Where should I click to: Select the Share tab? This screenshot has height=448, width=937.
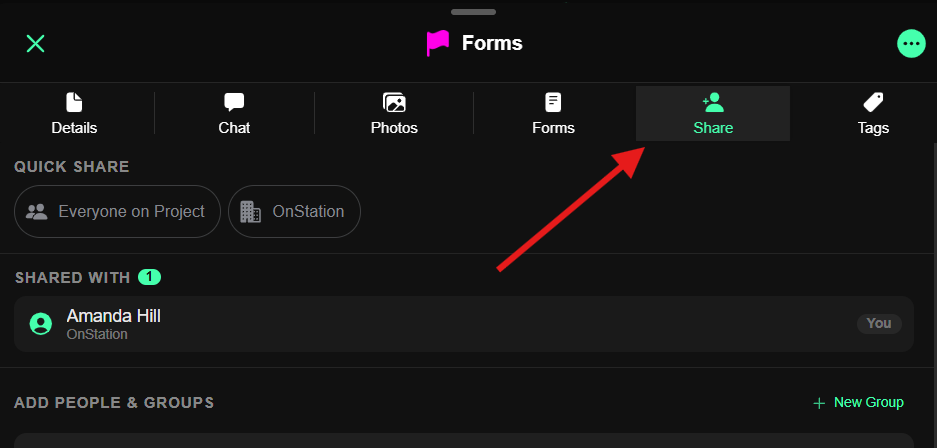tap(713, 114)
